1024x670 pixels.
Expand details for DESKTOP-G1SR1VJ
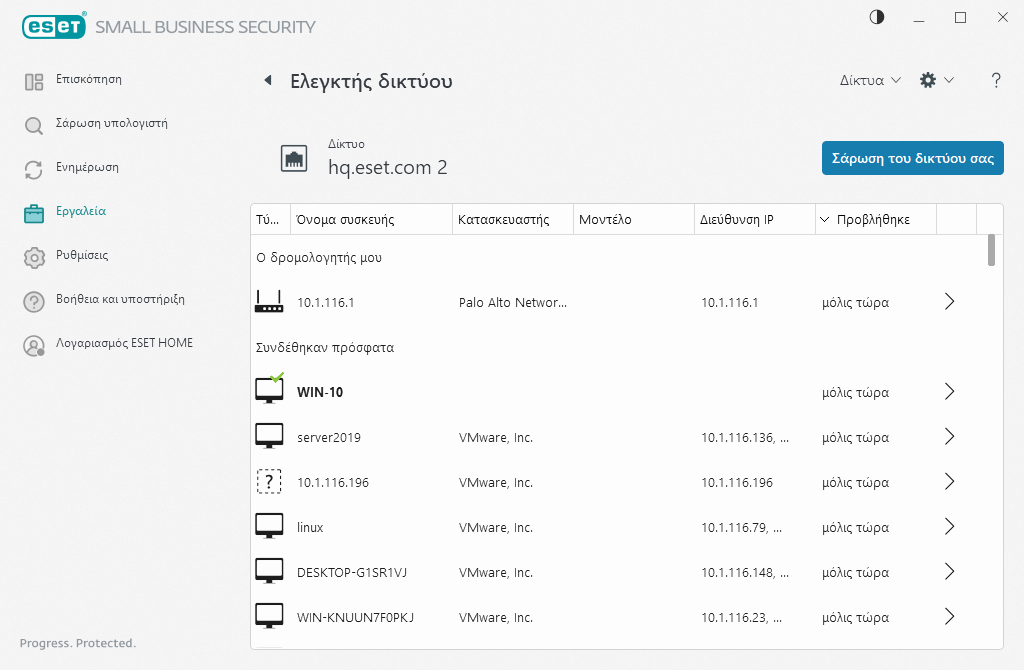(950, 572)
